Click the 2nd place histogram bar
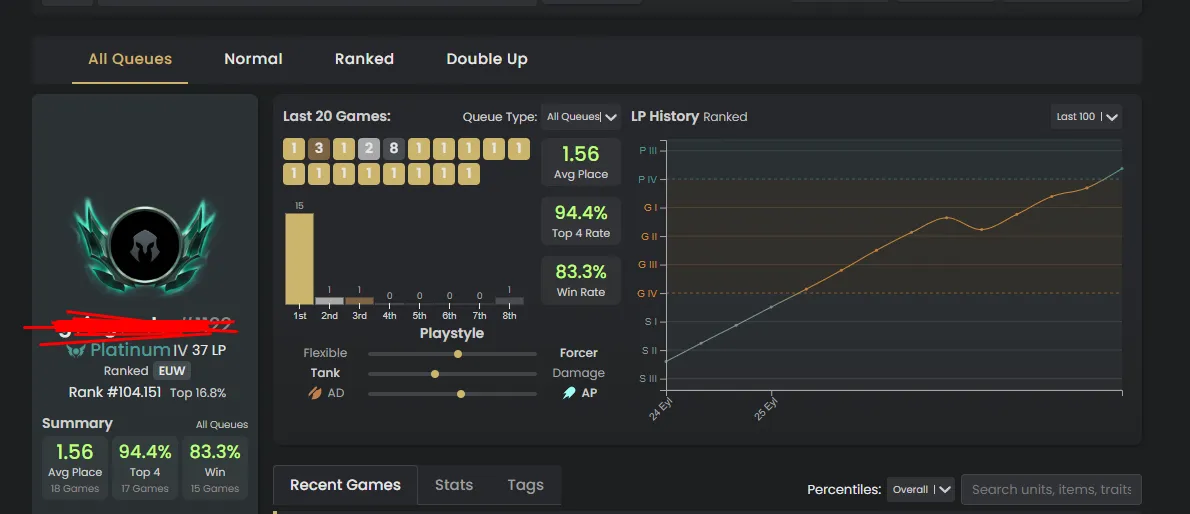1190x514 pixels. pyautogui.click(x=329, y=301)
